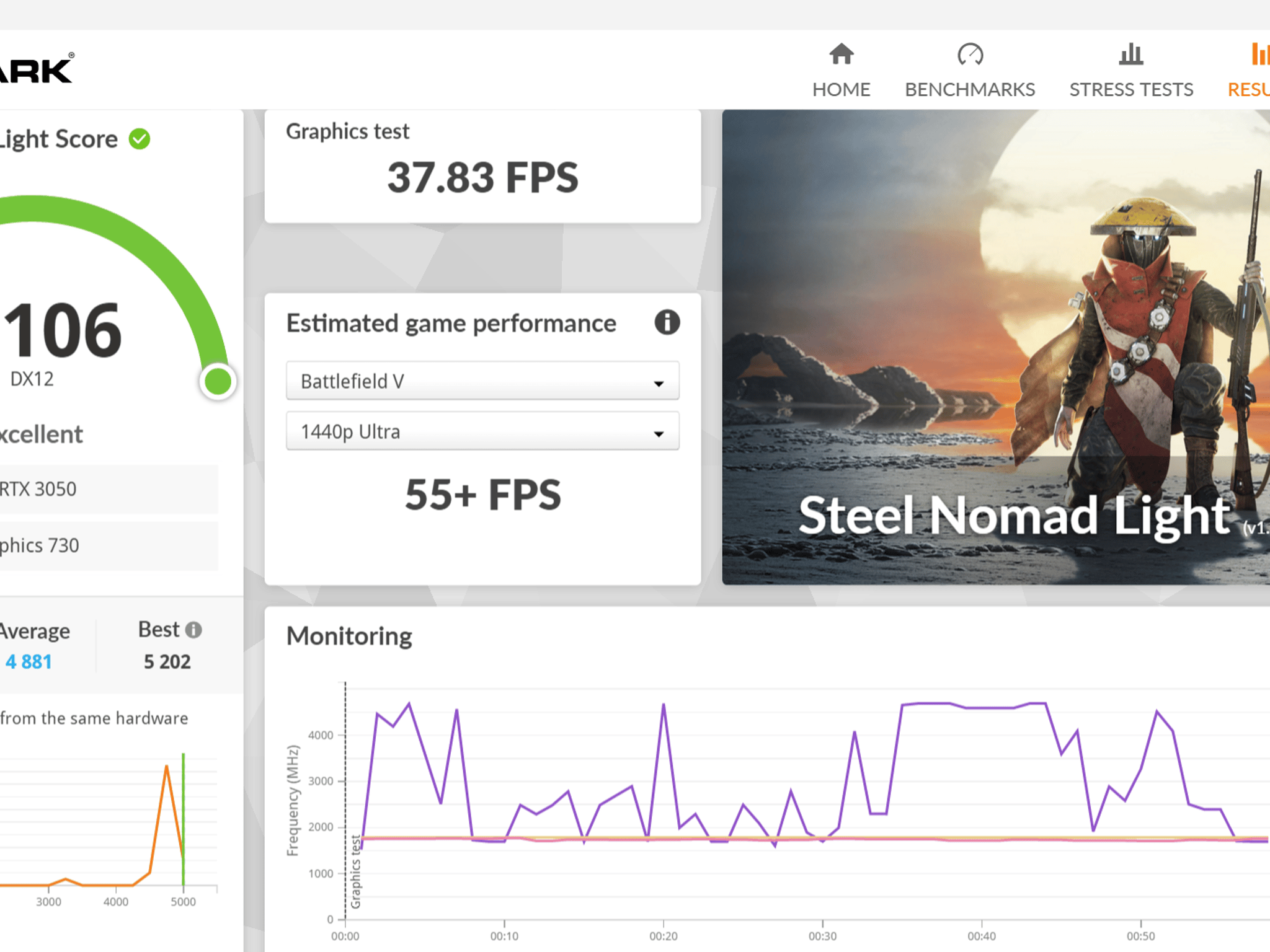Viewport: 1270px width, 952px height.
Task: Select the STRESS TESTS menu label
Action: (x=1131, y=90)
